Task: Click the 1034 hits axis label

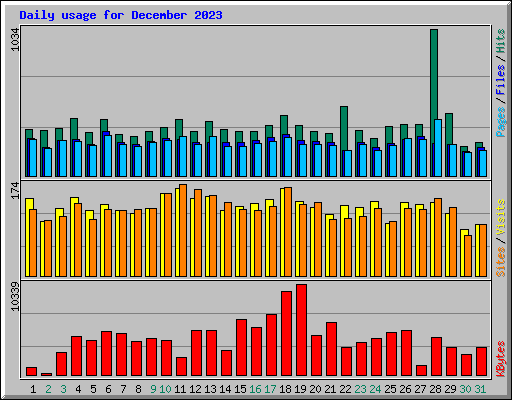Action: 15,40
